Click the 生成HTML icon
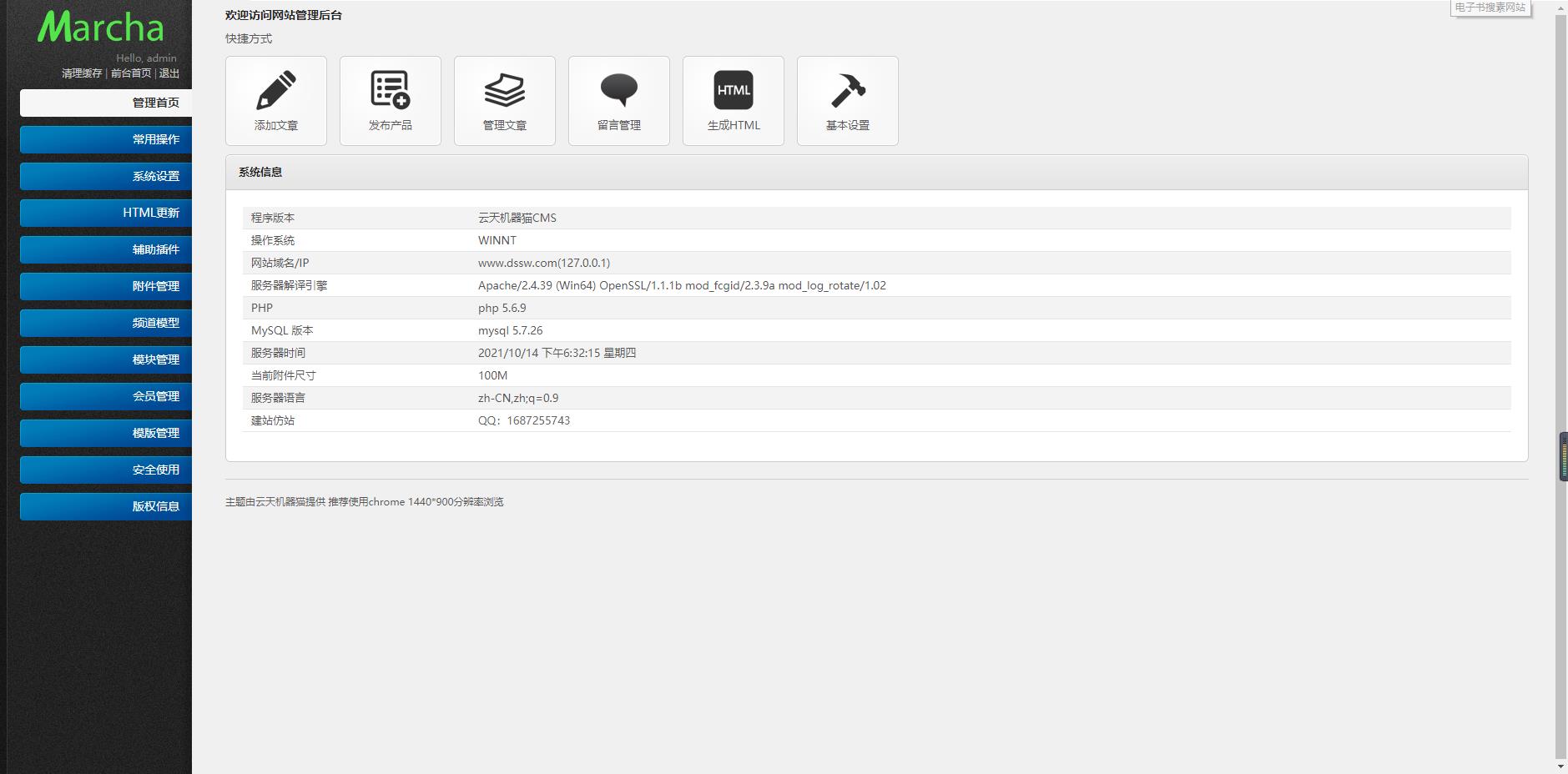 (733, 91)
